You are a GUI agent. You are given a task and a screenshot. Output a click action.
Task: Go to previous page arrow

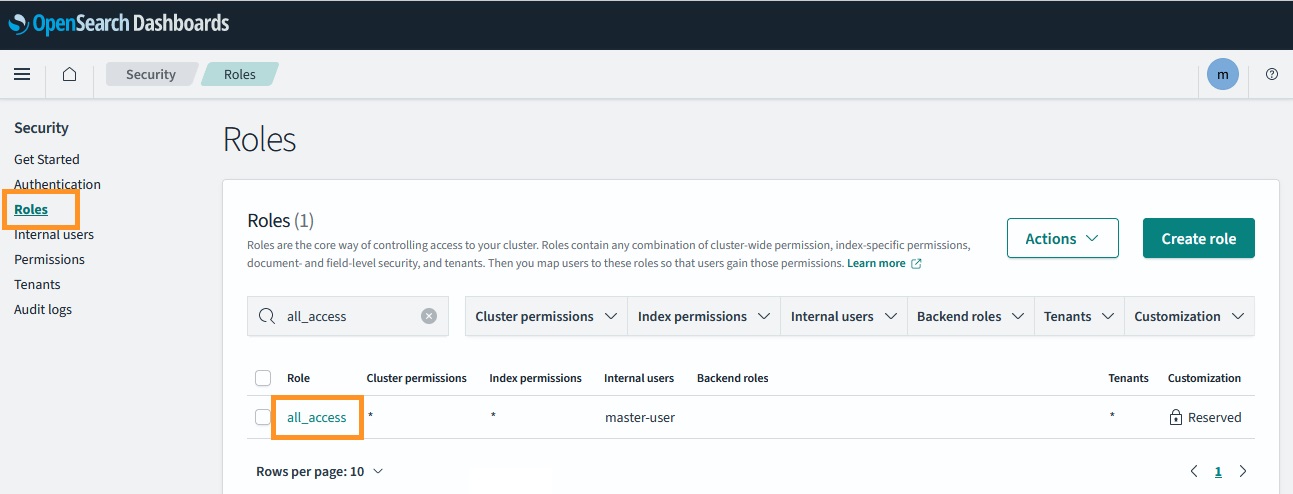(x=1194, y=471)
